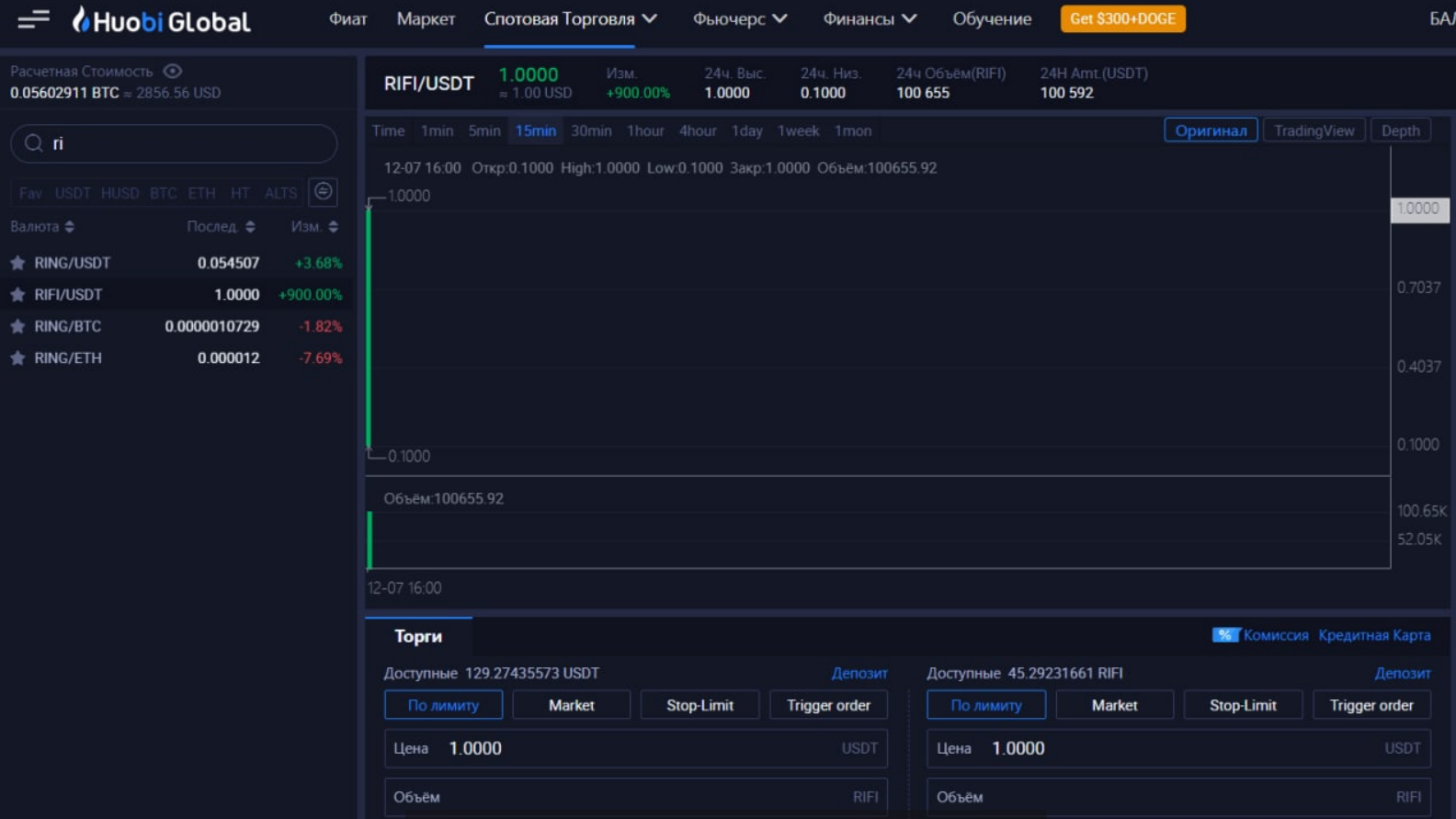Screen dimensions: 1456x819
Task: Star the RING/BTC pair
Action: coord(17,326)
